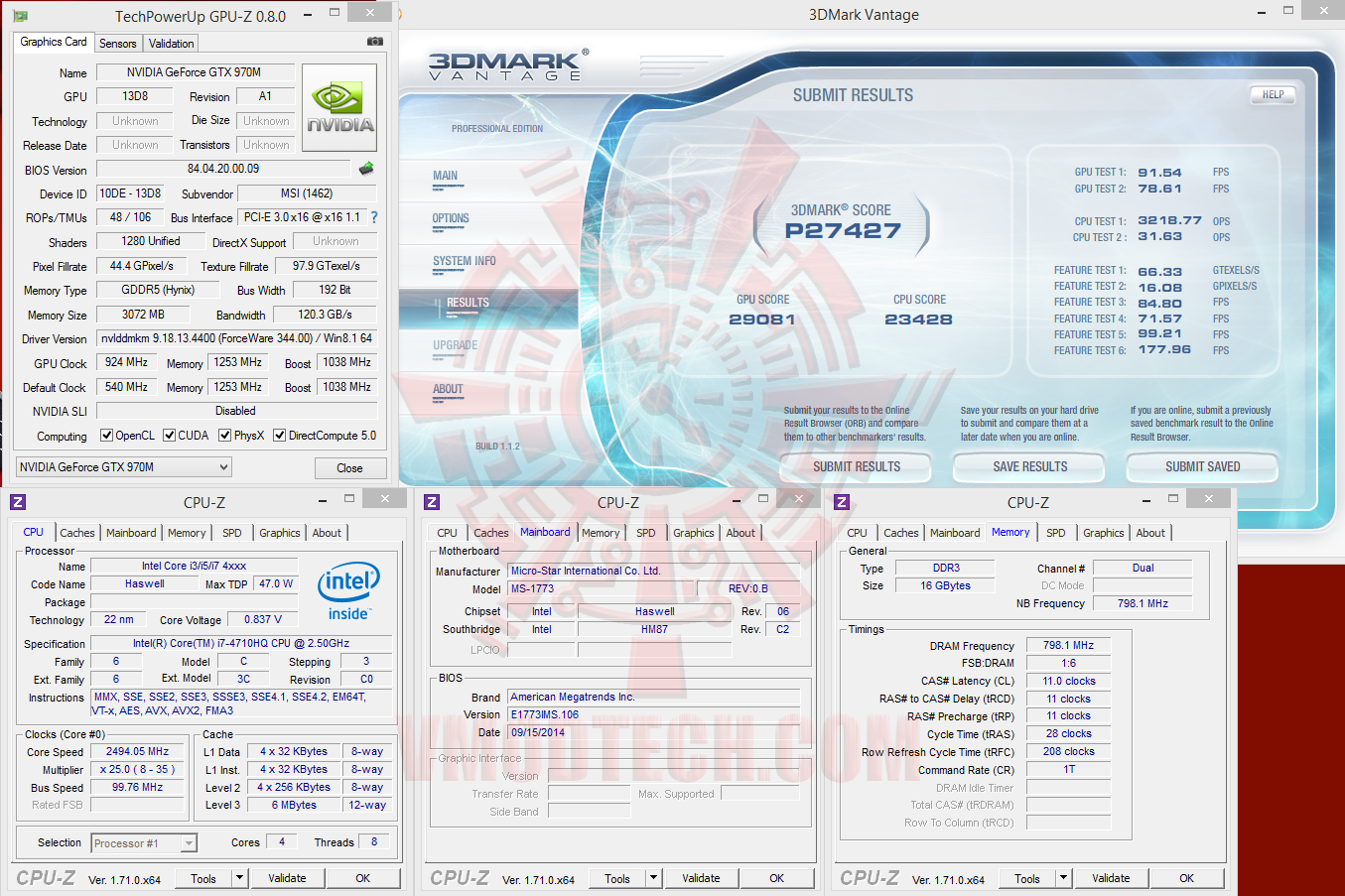
Task: Open the NVIDIA GeForce GTX 970M selector dropdown
Action: pos(124,467)
